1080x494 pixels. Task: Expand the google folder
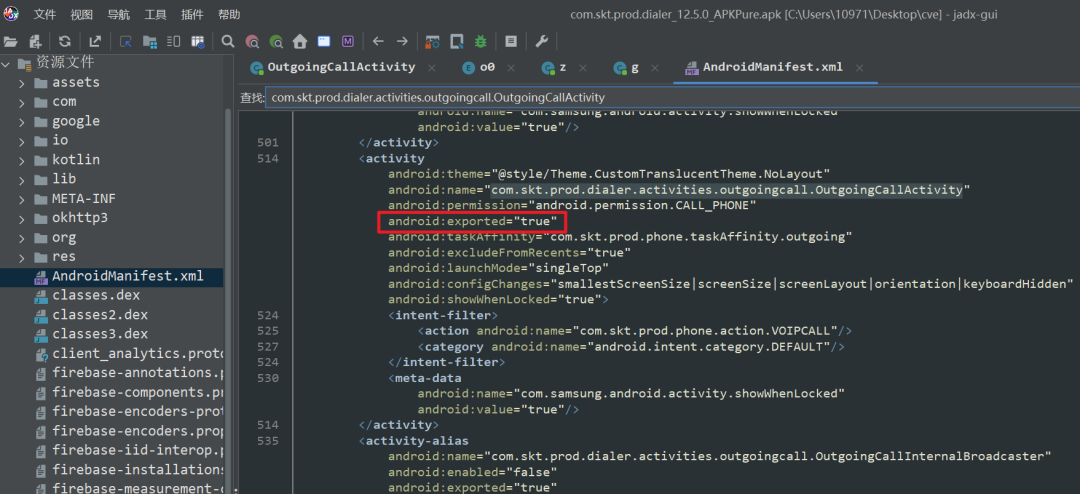click(22, 122)
